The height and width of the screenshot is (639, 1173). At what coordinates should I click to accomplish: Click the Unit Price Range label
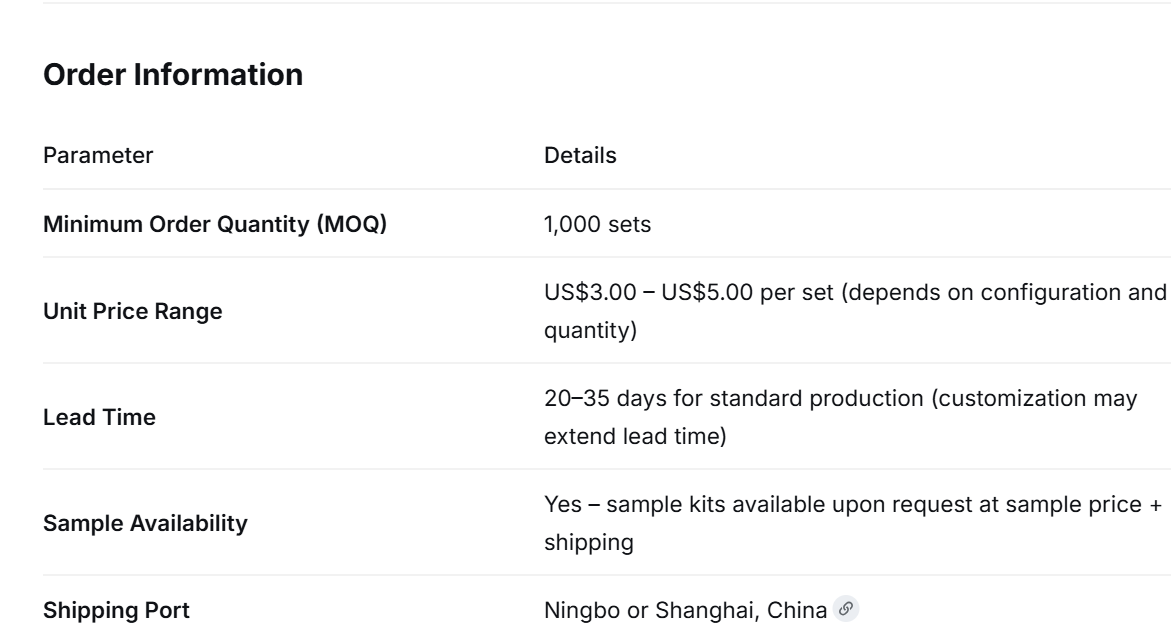(132, 311)
